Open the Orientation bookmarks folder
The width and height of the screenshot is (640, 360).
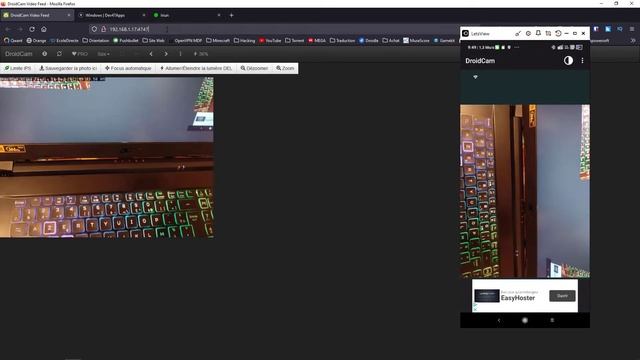pos(96,40)
